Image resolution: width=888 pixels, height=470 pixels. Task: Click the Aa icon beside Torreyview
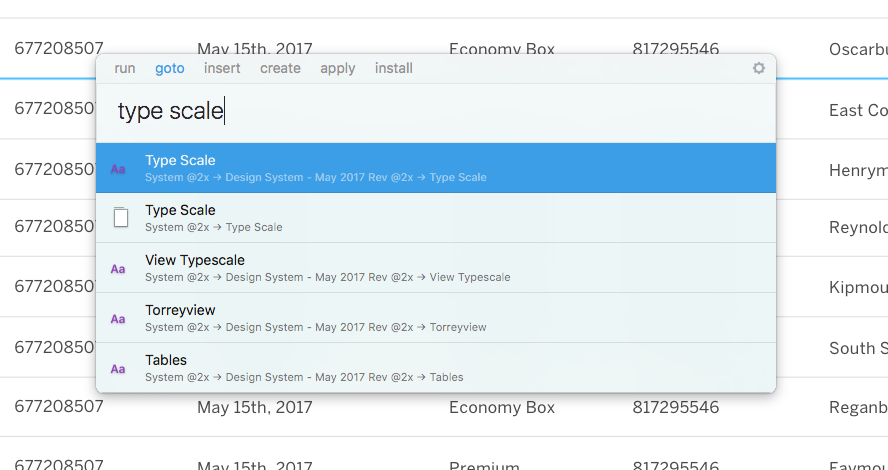click(x=118, y=319)
